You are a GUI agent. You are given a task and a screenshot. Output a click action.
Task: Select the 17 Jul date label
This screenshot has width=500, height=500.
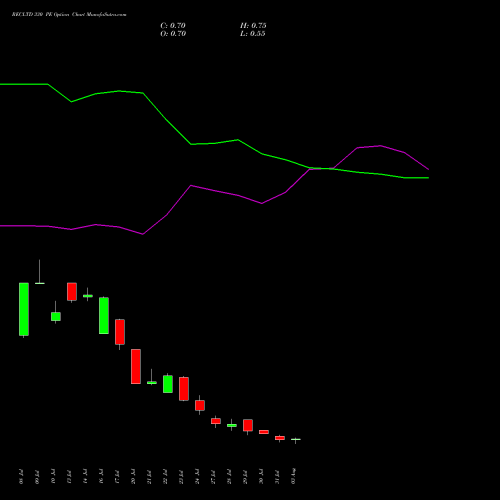click(x=117, y=477)
